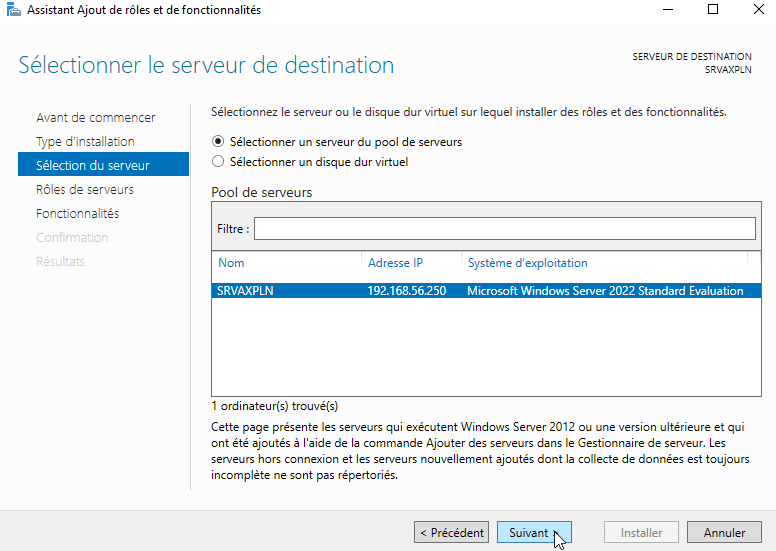Image resolution: width=776 pixels, height=551 pixels.
Task: Click the Windows Server 2022 Standard Evaluation cell
Action: [x=605, y=291]
